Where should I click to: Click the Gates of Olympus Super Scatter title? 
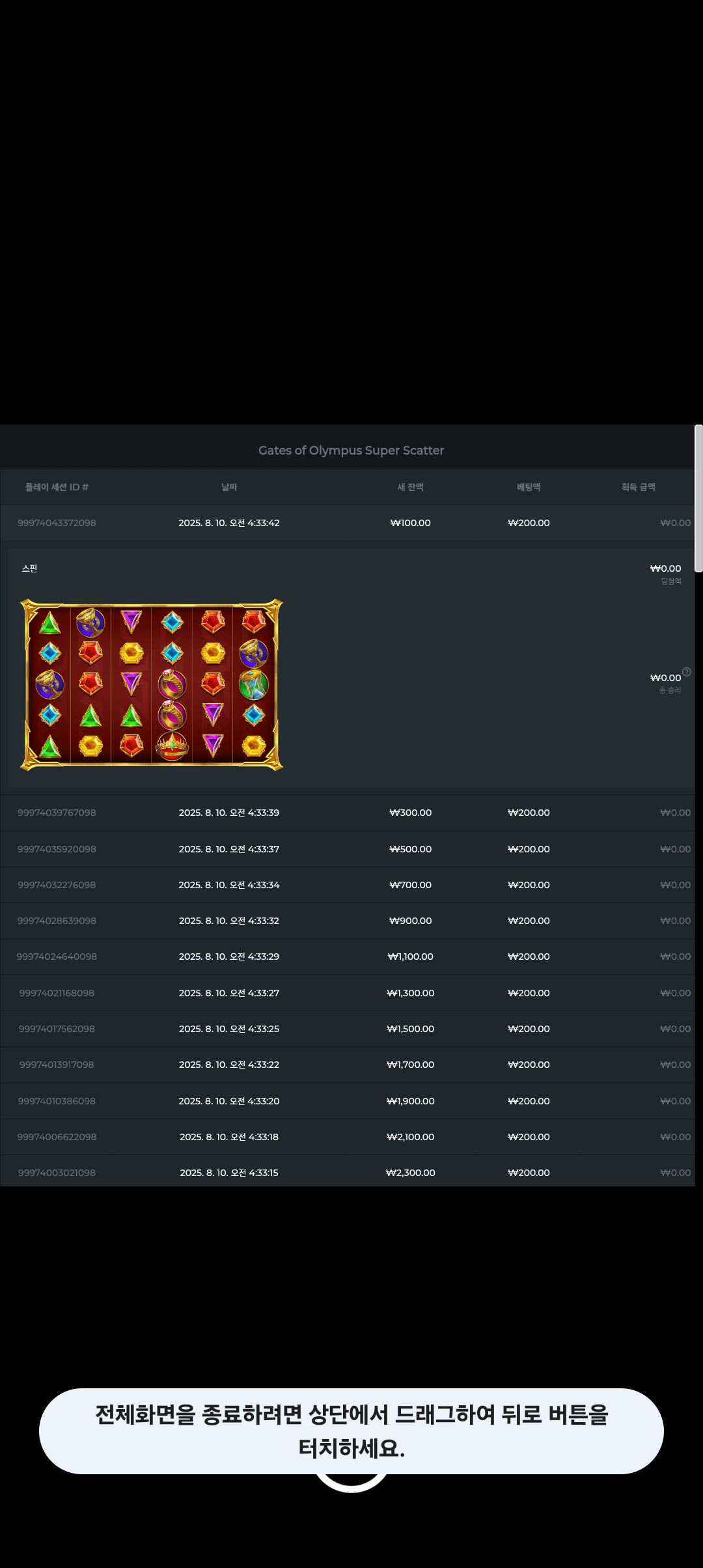click(x=351, y=451)
